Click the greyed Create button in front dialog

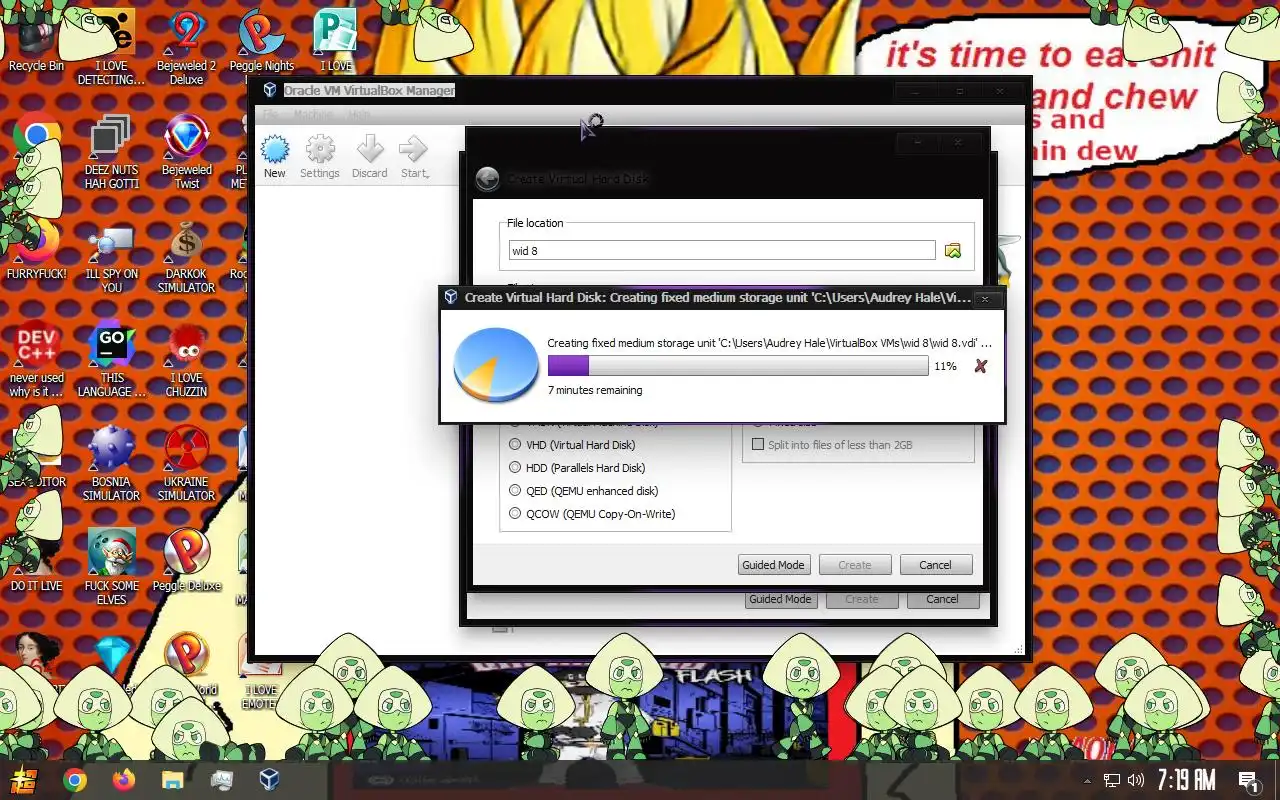point(855,565)
